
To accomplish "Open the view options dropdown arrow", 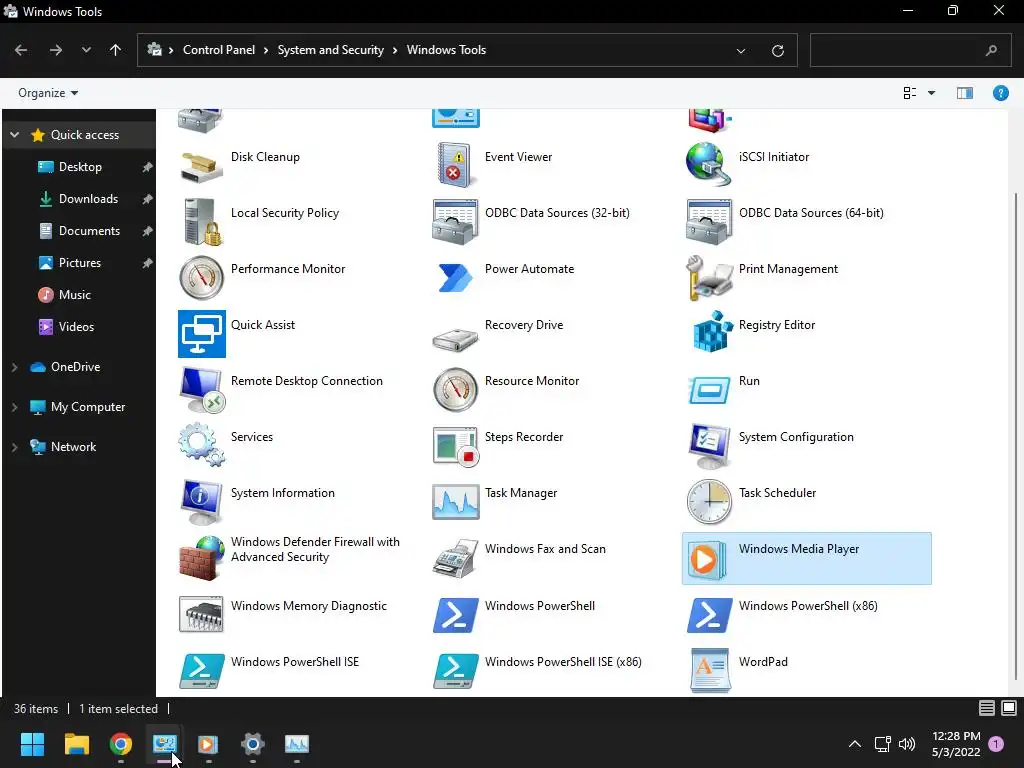I will (x=931, y=93).
